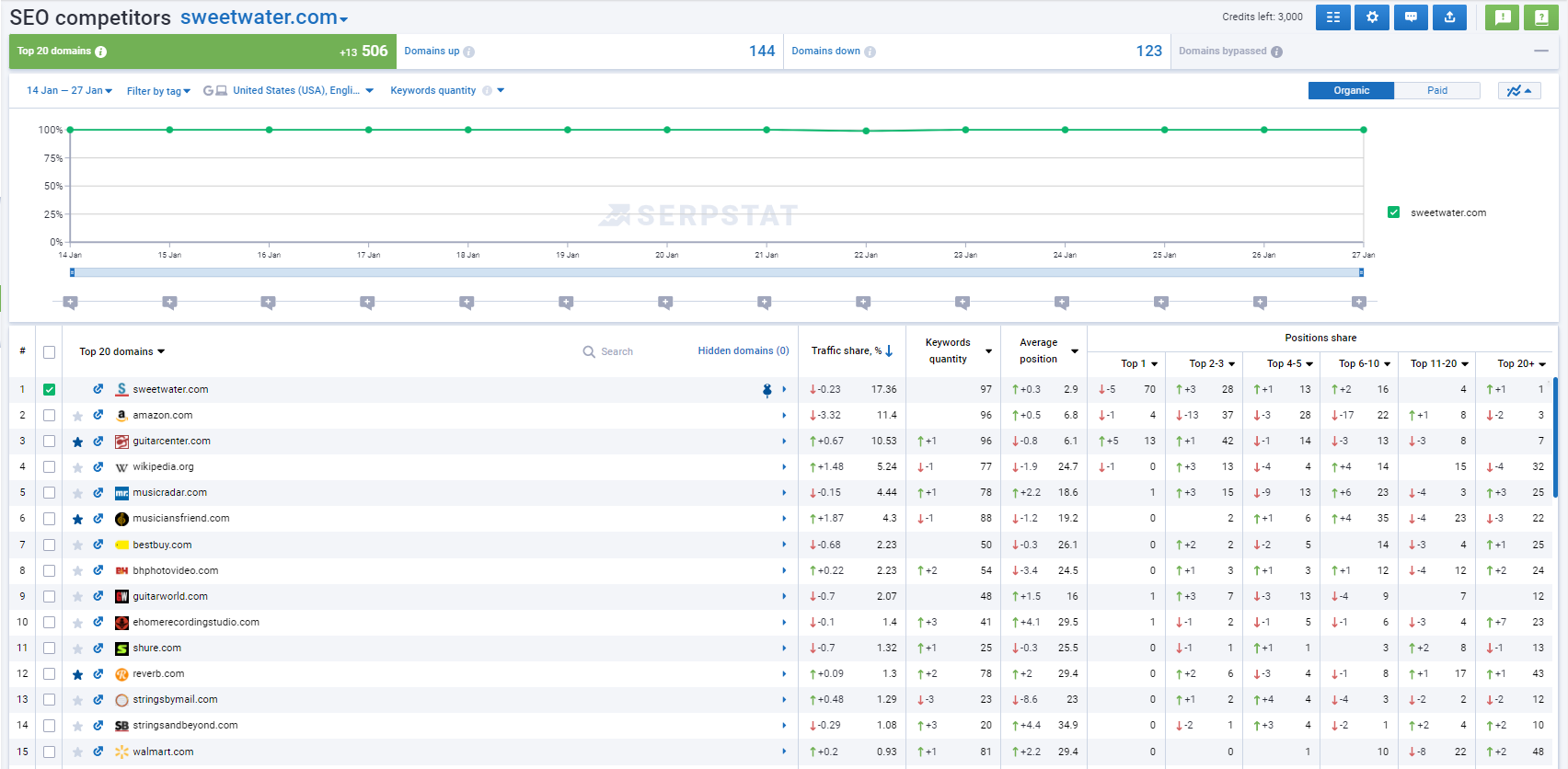Collapse the summary panel with minus icon

pyautogui.click(x=1541, y=51)
